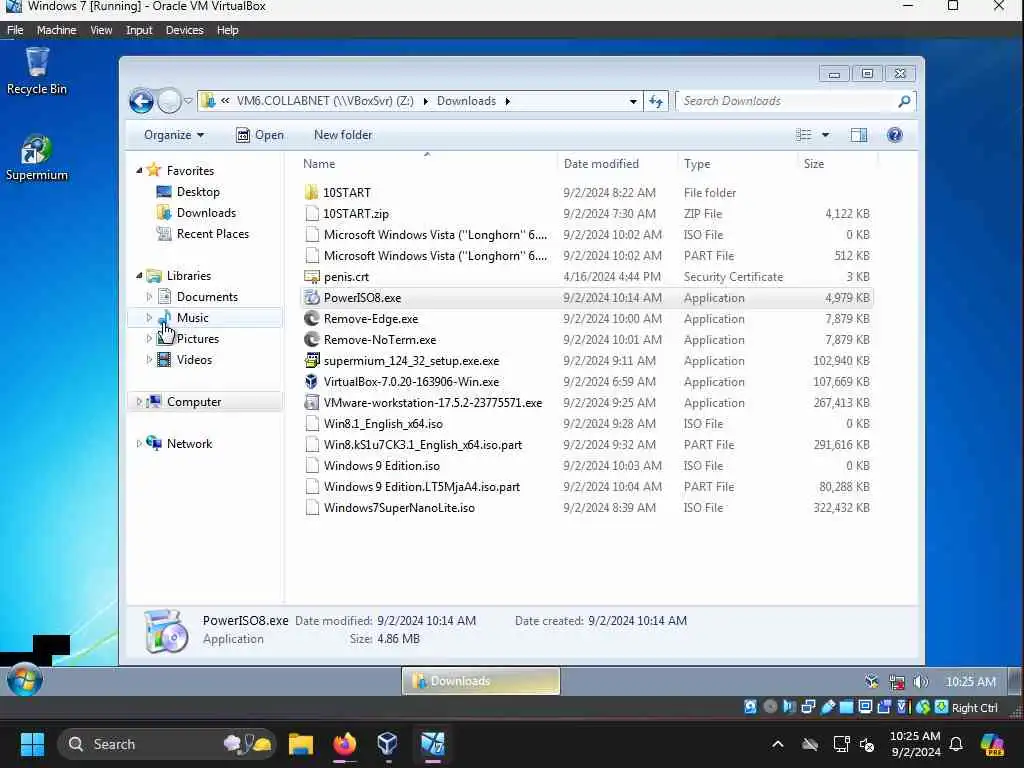Image resolution: width=1024 pixels, height=768 pixels.
Task: Open the VirtualBox Devices menu
Action: 184,30
